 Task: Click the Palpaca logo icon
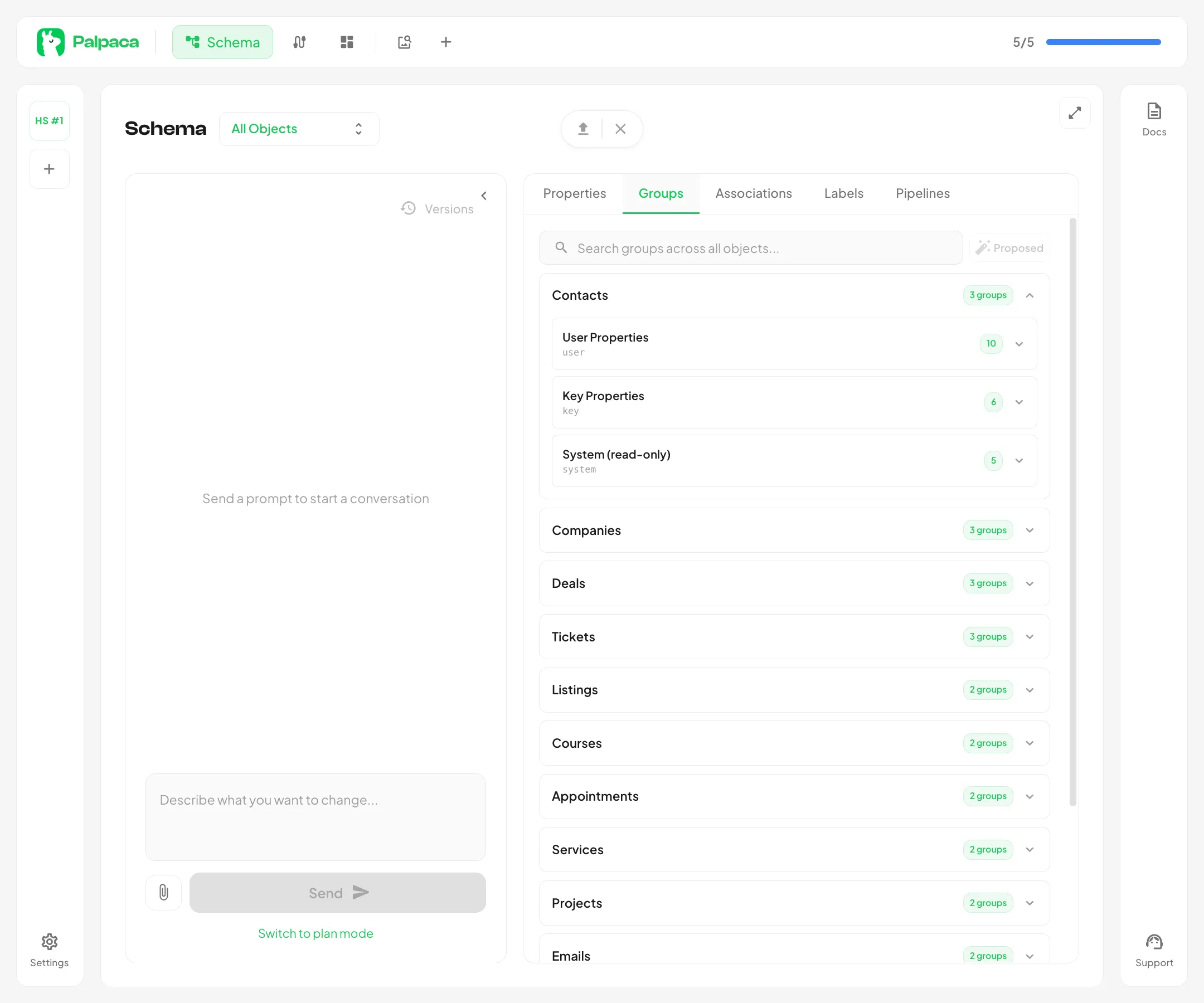(51, 42)
